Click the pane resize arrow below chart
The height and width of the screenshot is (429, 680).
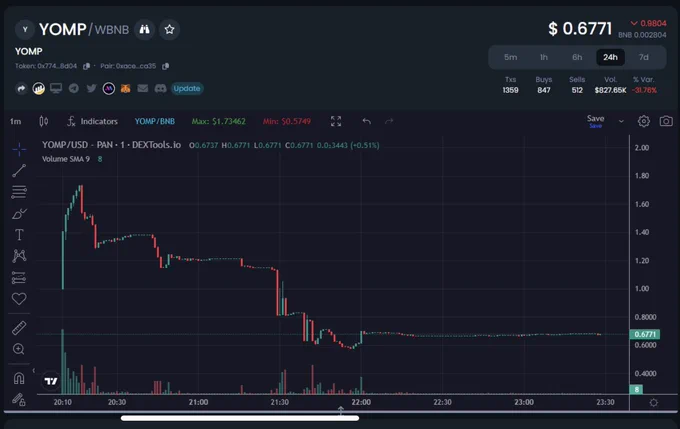[341, 410]
